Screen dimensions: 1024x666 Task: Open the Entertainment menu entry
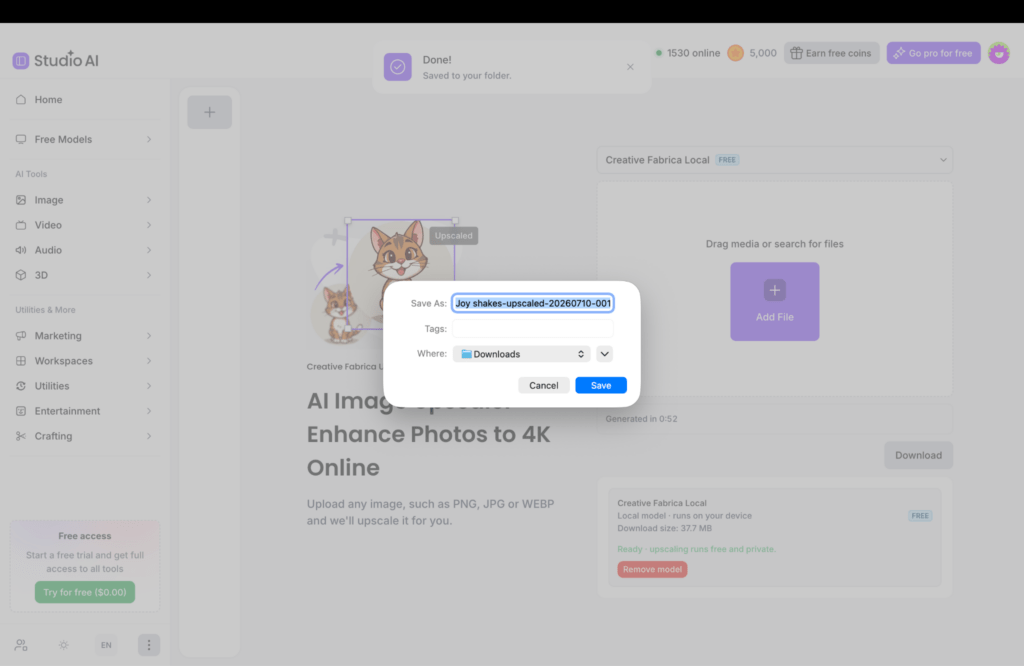click(85, 411)
